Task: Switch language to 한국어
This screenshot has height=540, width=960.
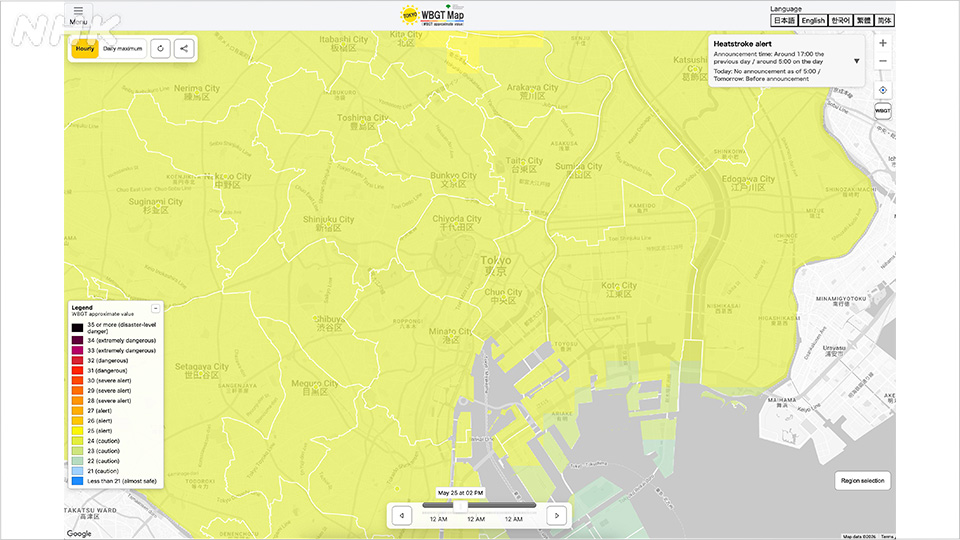Action: coord(841,20)
